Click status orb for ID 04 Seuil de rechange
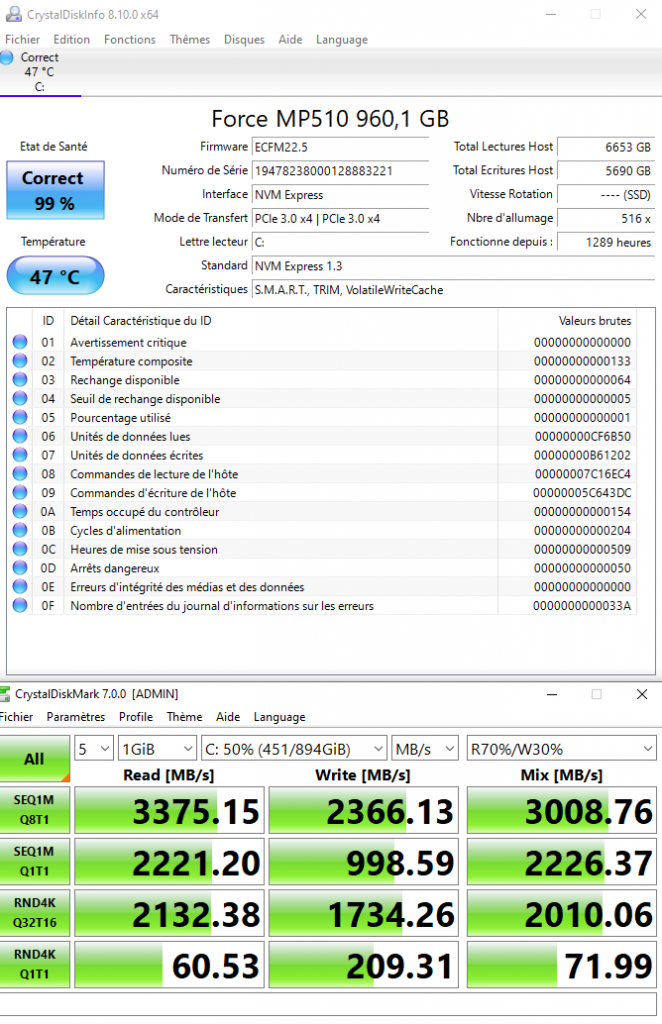662x1024 pixels. point(20,398)
